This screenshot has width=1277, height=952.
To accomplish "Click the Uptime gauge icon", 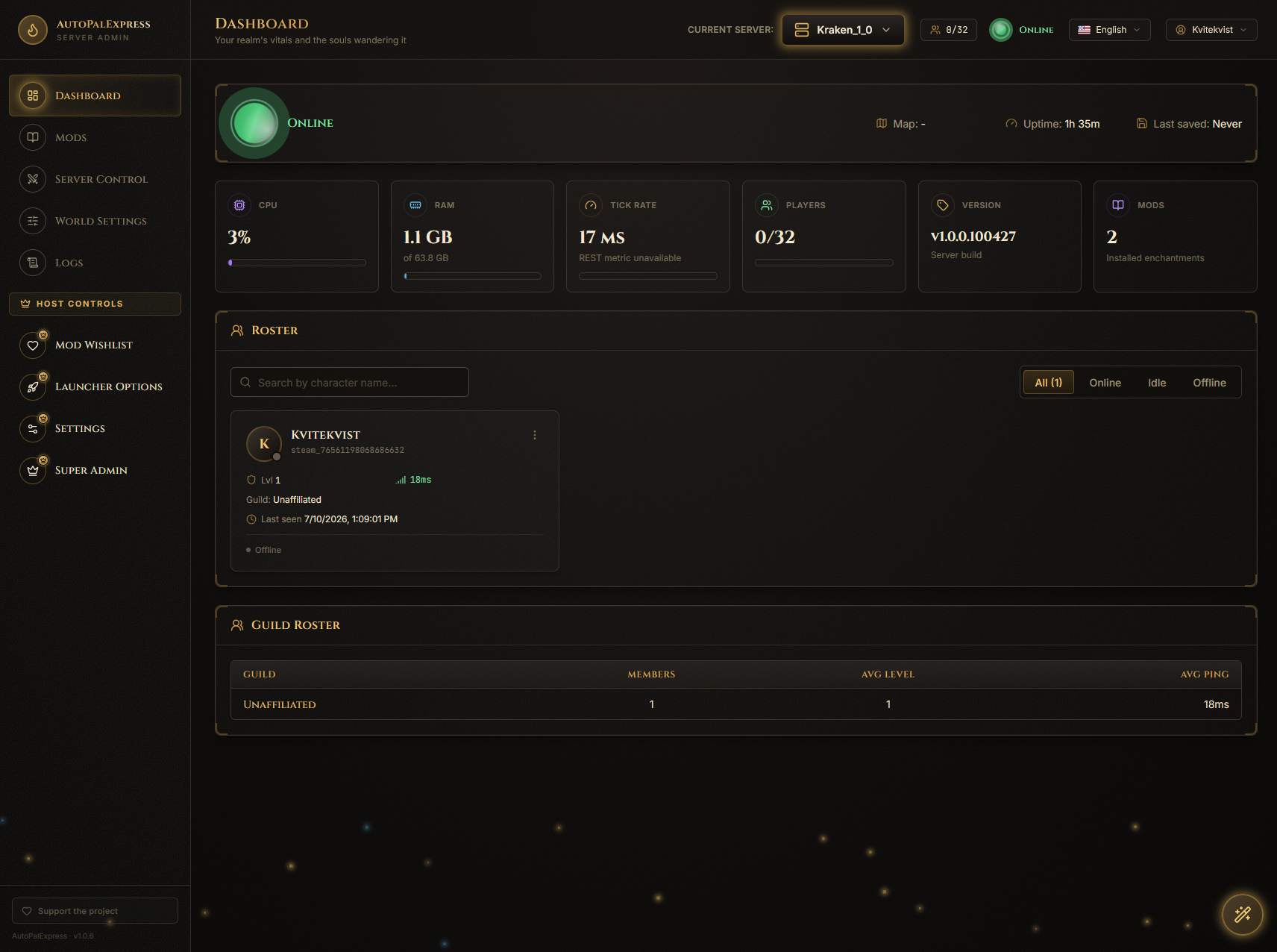I will click(x=1011, y=123).
